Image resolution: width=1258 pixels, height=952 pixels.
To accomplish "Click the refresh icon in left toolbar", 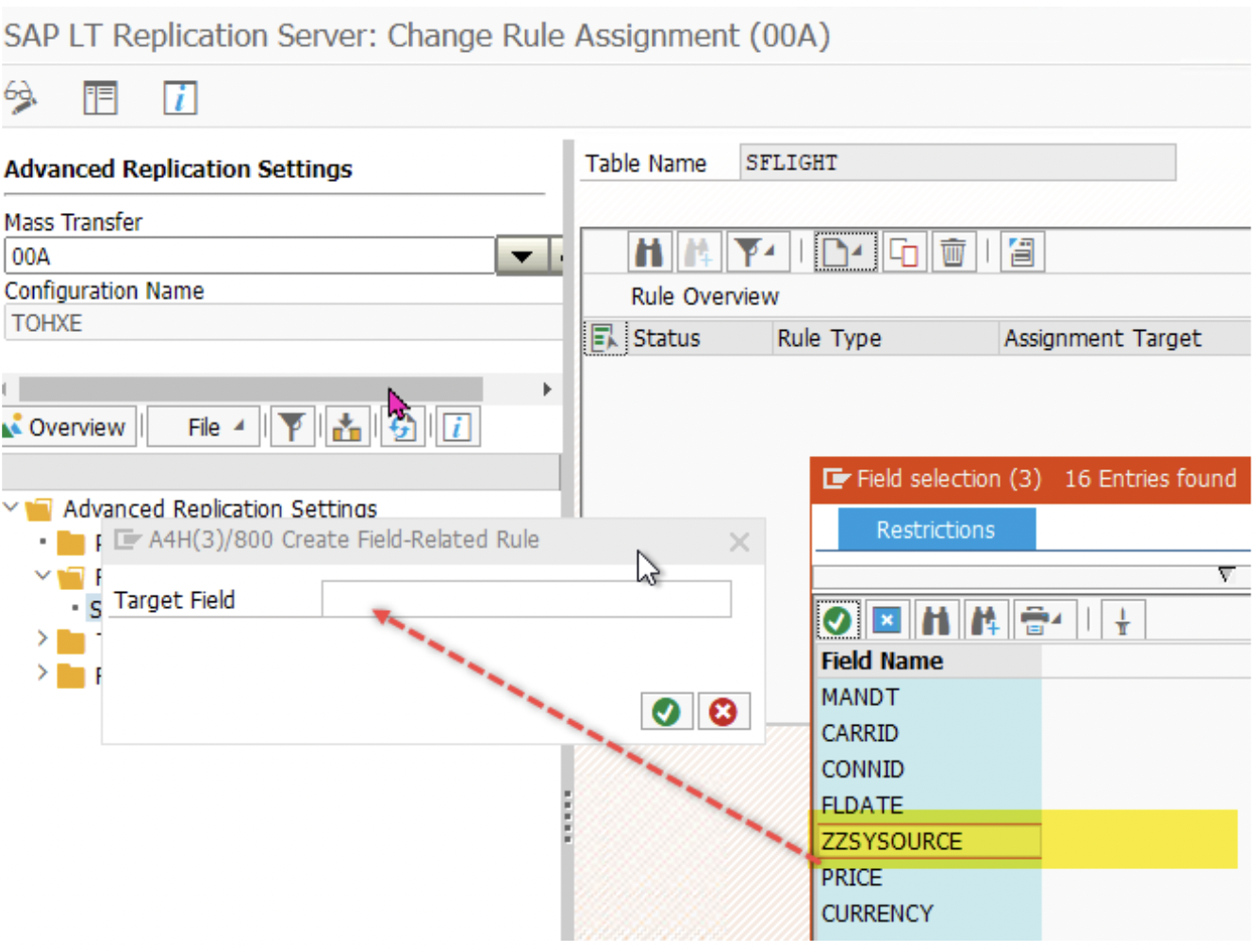I will coord(403,427).
